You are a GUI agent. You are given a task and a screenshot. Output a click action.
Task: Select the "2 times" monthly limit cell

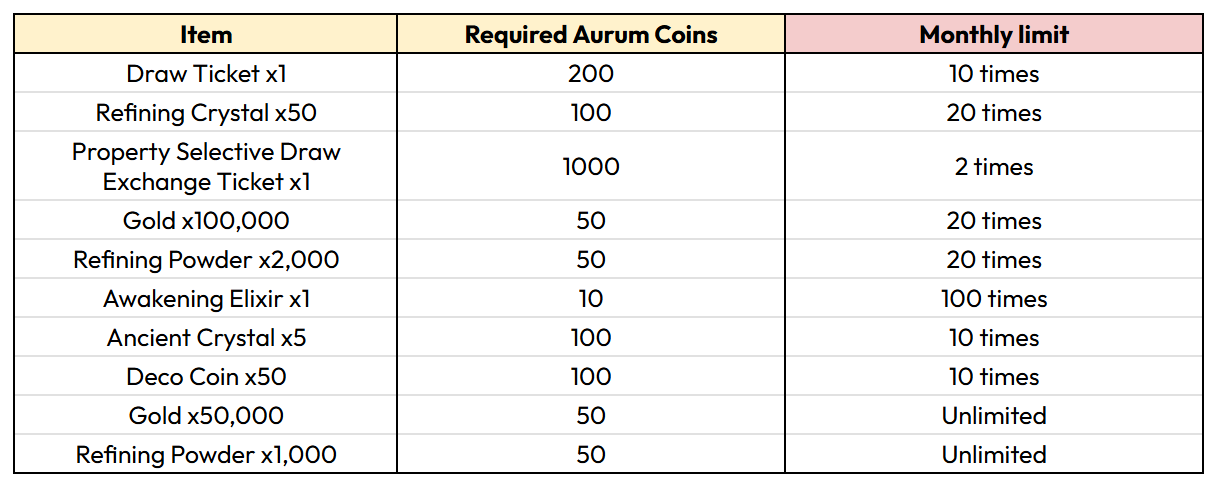coord(994,167)
